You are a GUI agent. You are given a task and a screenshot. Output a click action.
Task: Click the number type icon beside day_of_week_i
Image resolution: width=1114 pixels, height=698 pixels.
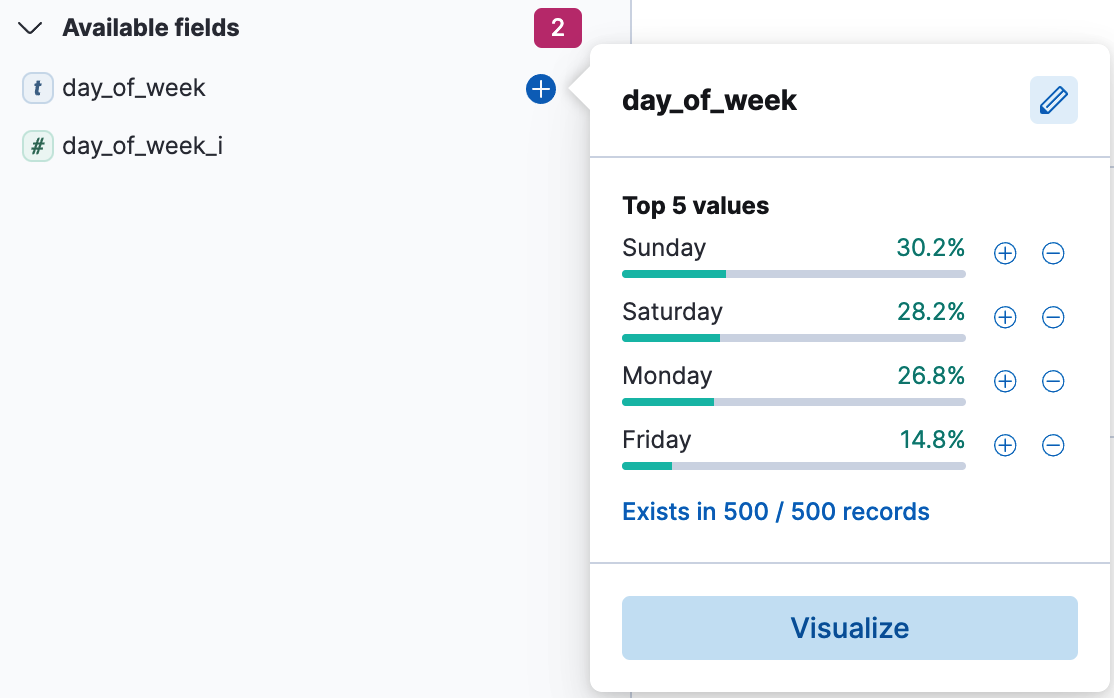(x=37, y=146)
